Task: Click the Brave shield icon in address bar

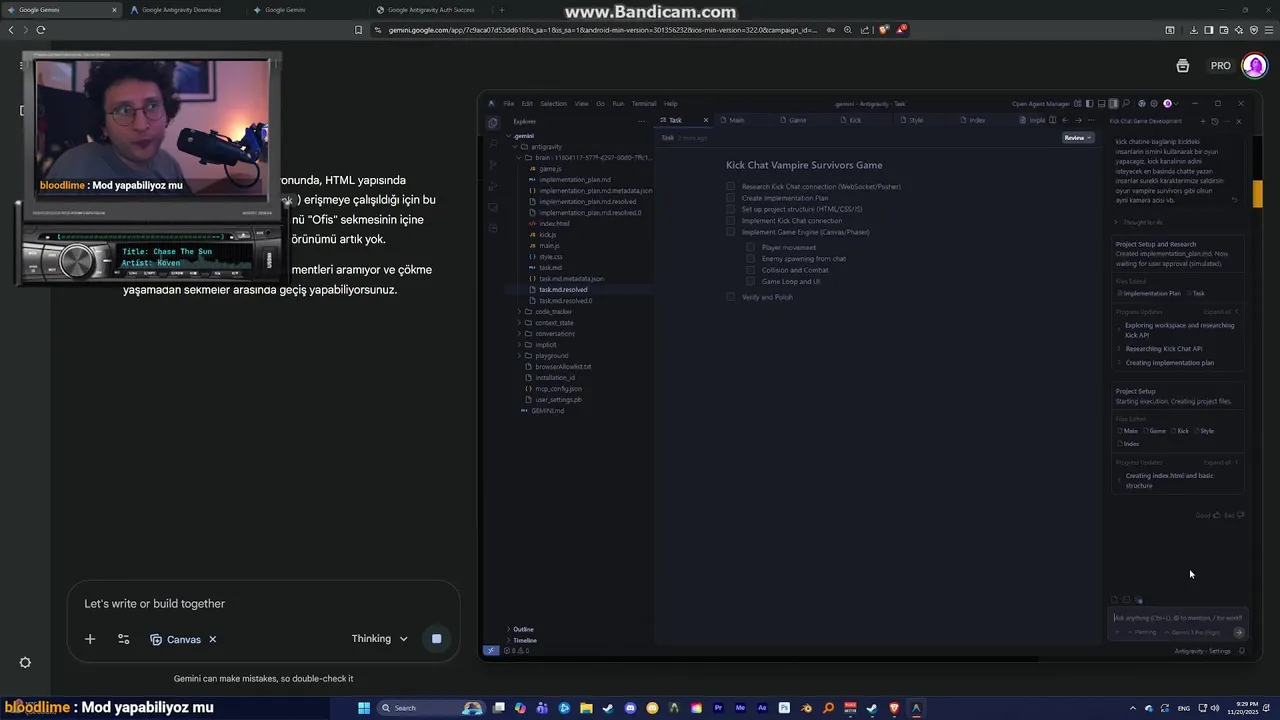Action: click(x=883, y=30)
